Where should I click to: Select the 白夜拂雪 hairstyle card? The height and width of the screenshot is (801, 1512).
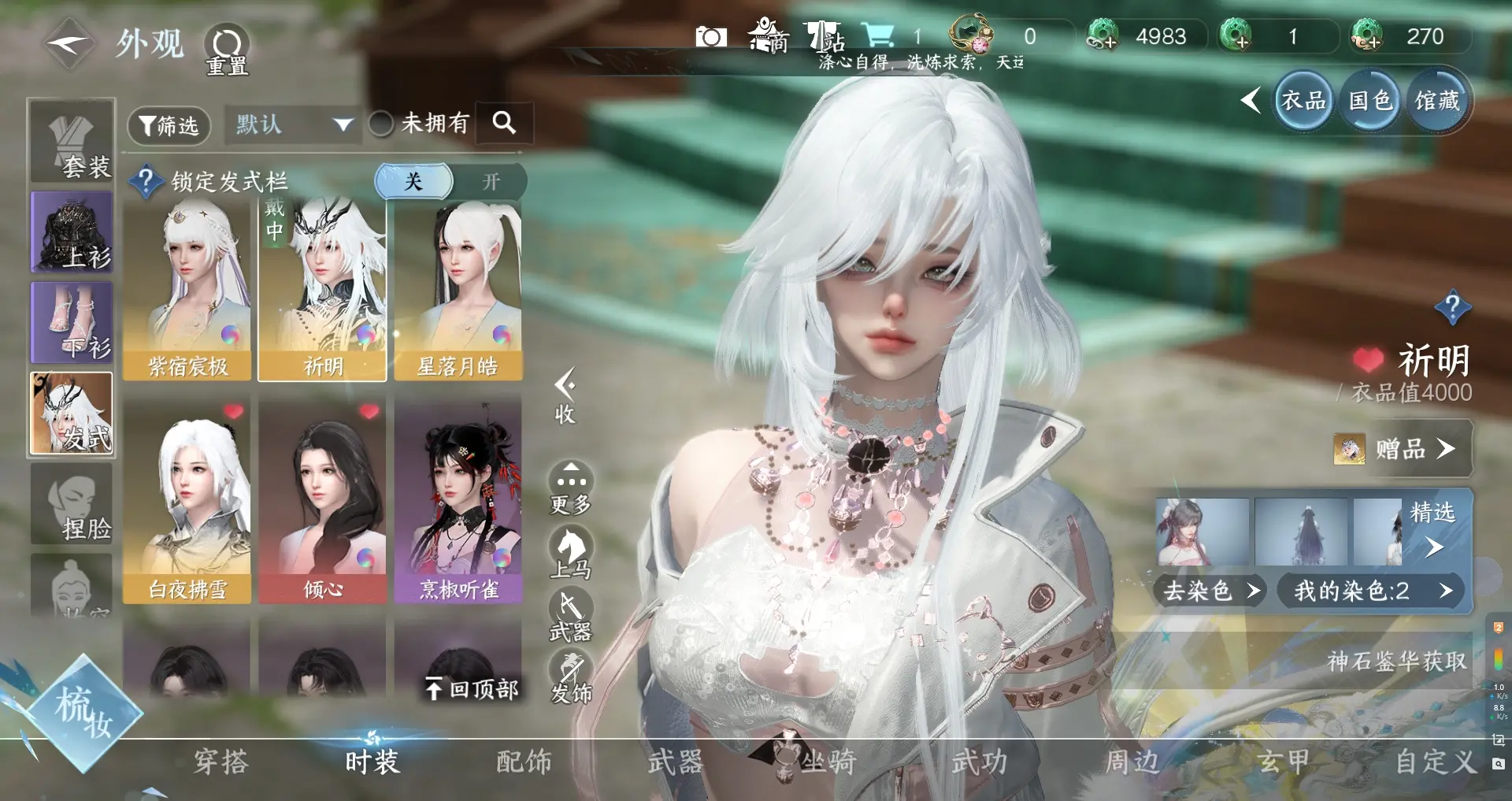(x=187, y=501)
